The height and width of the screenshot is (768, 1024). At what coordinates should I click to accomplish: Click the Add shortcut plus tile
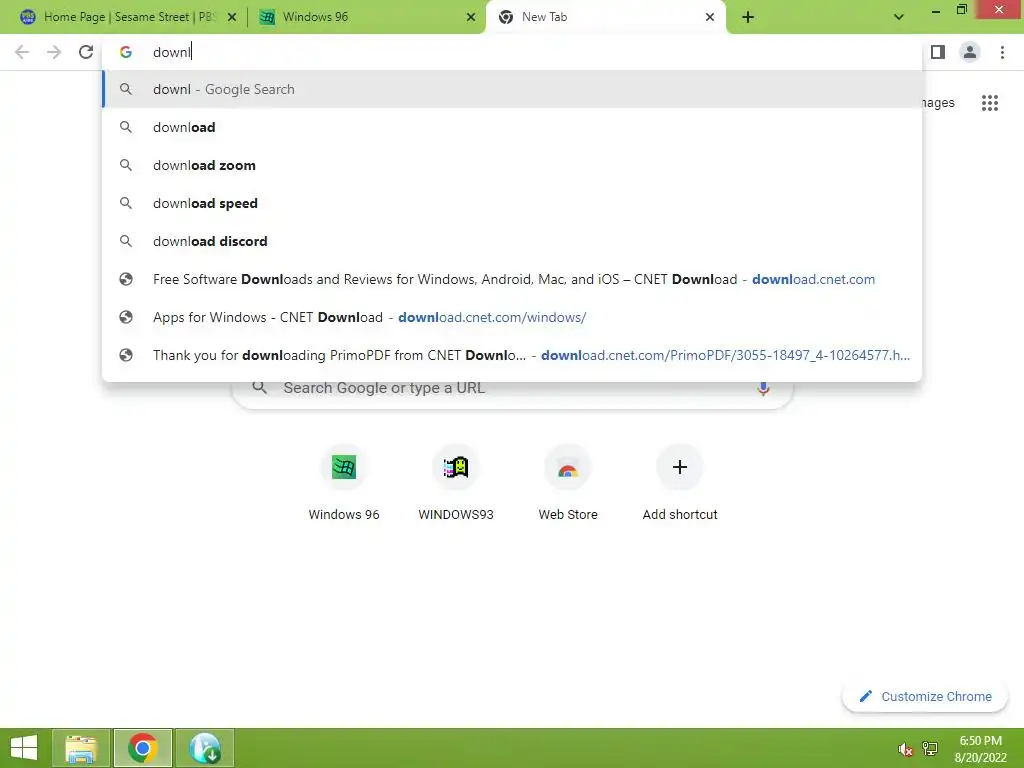coord(680,482)
